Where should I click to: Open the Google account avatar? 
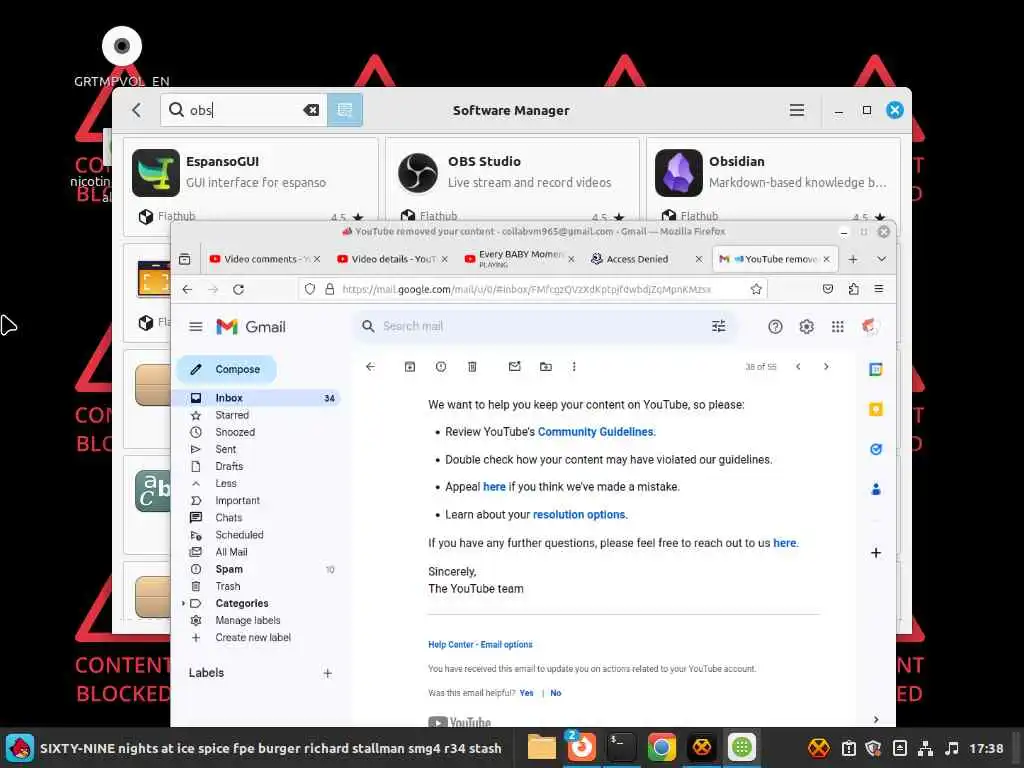(870, 326)
